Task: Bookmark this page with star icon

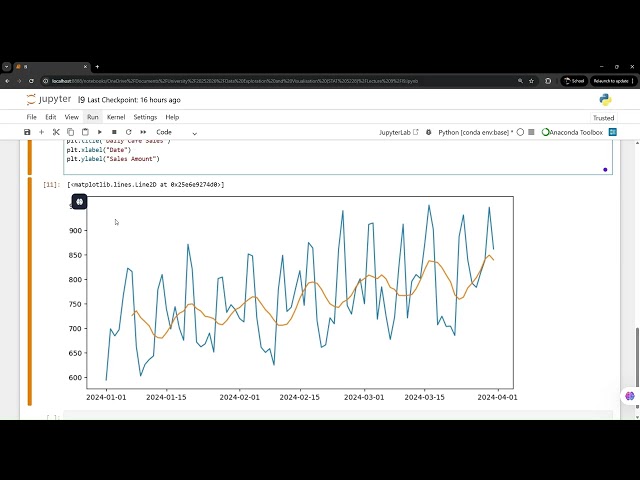Action: pyautogui.click(x=531, y=81)
